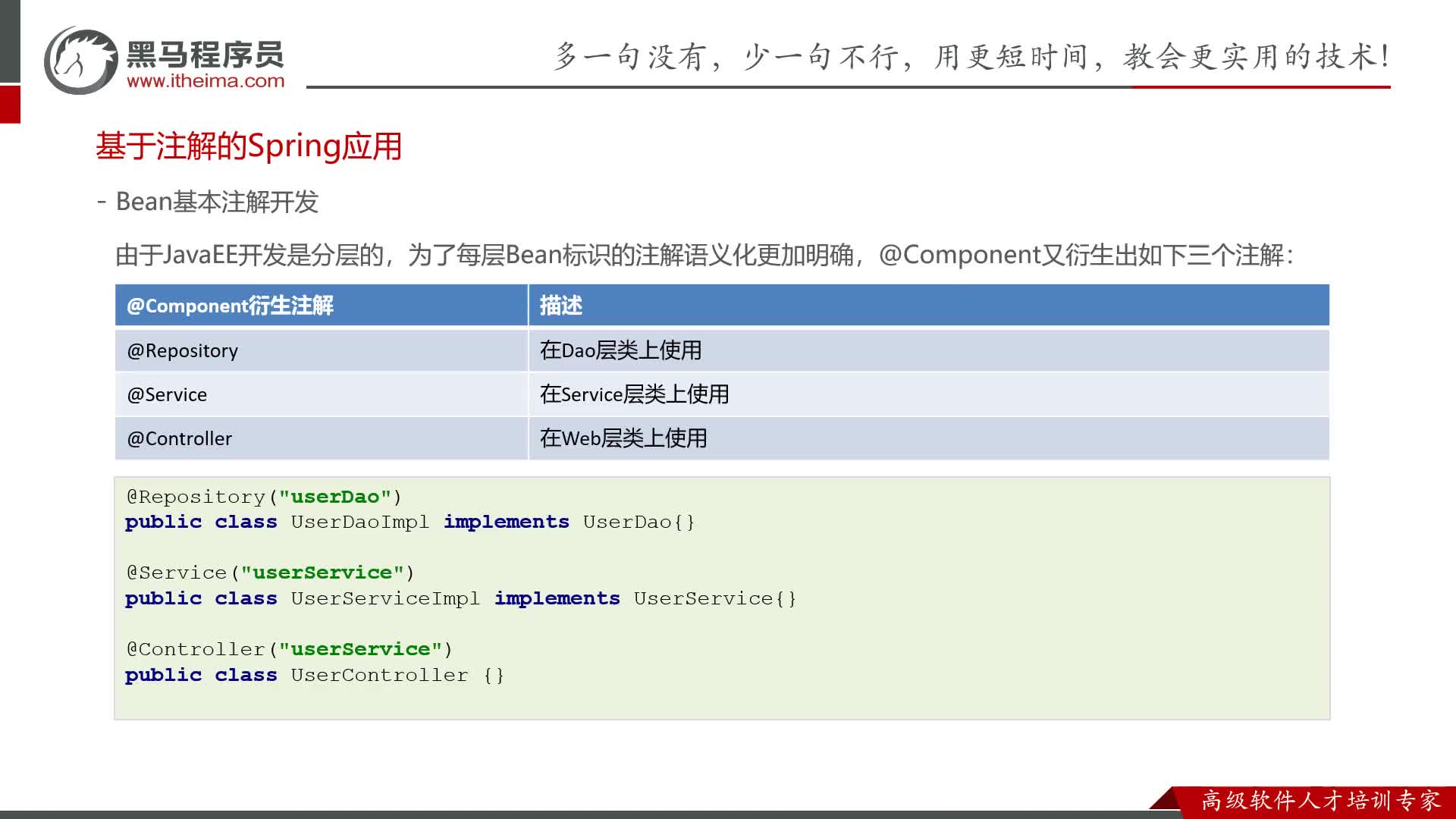Screen dimensions: 1456x819
Task: Click the cell 在Web层类上使用
Action: 929,438
